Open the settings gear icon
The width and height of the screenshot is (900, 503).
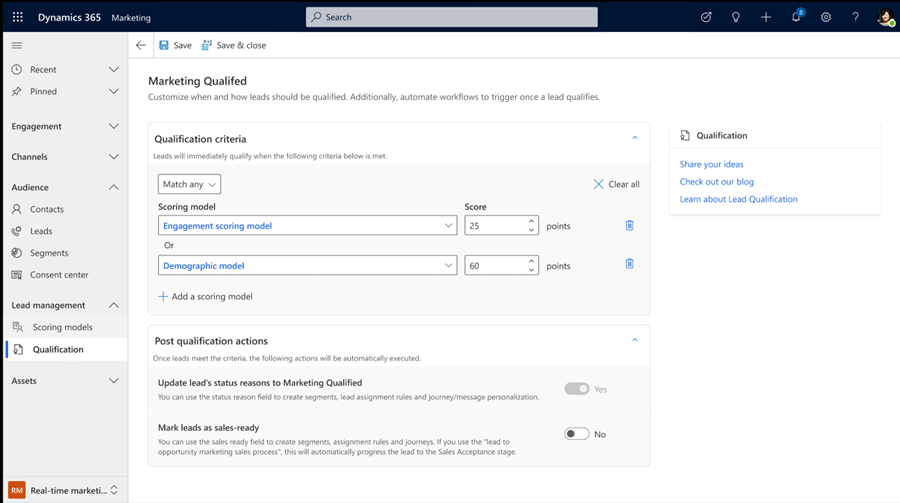(826, 17)
